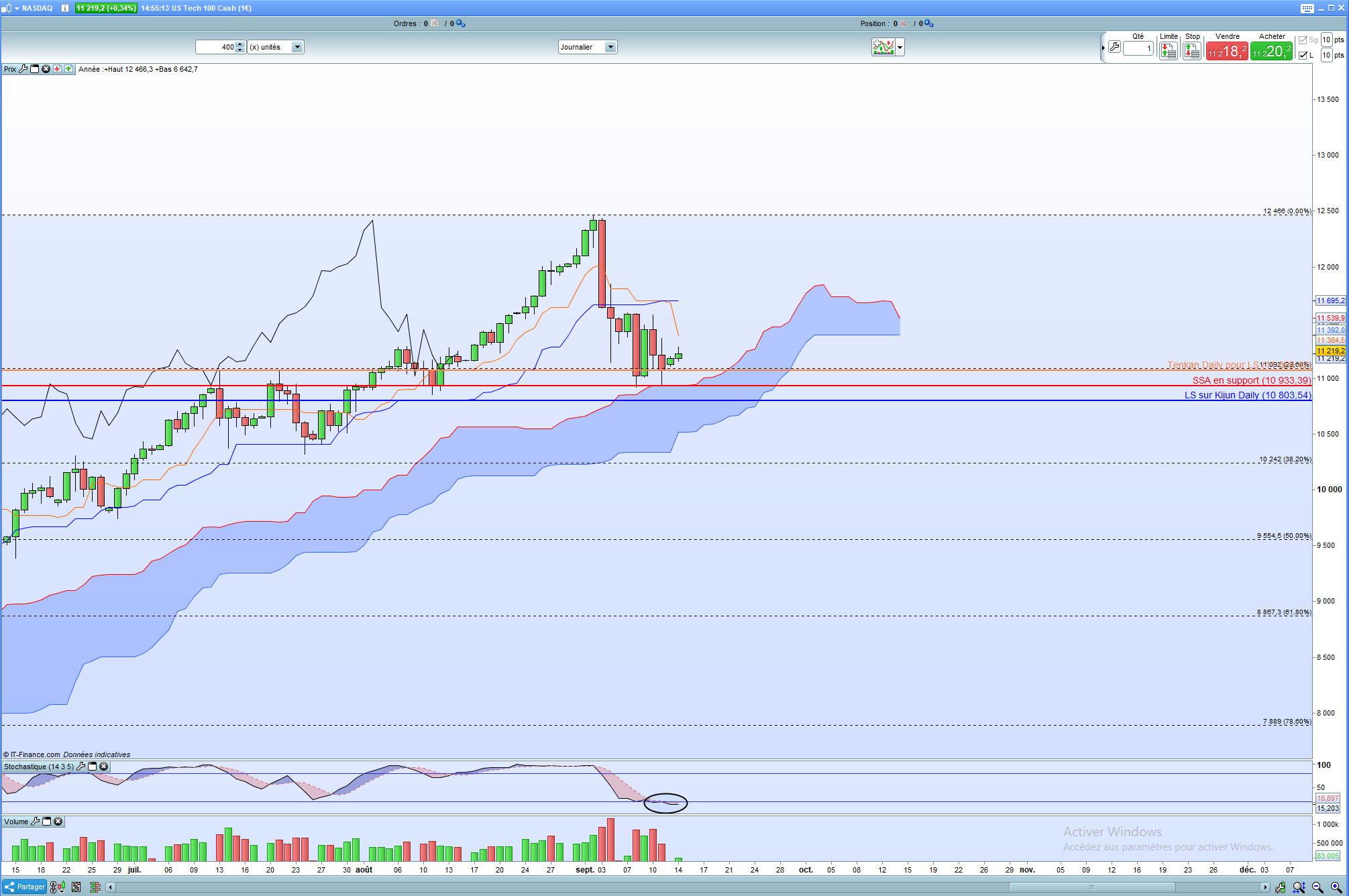Open Stochastique indicator settings wrench
The height and width of the screenshot is (896, 1349).
(81, 767)
